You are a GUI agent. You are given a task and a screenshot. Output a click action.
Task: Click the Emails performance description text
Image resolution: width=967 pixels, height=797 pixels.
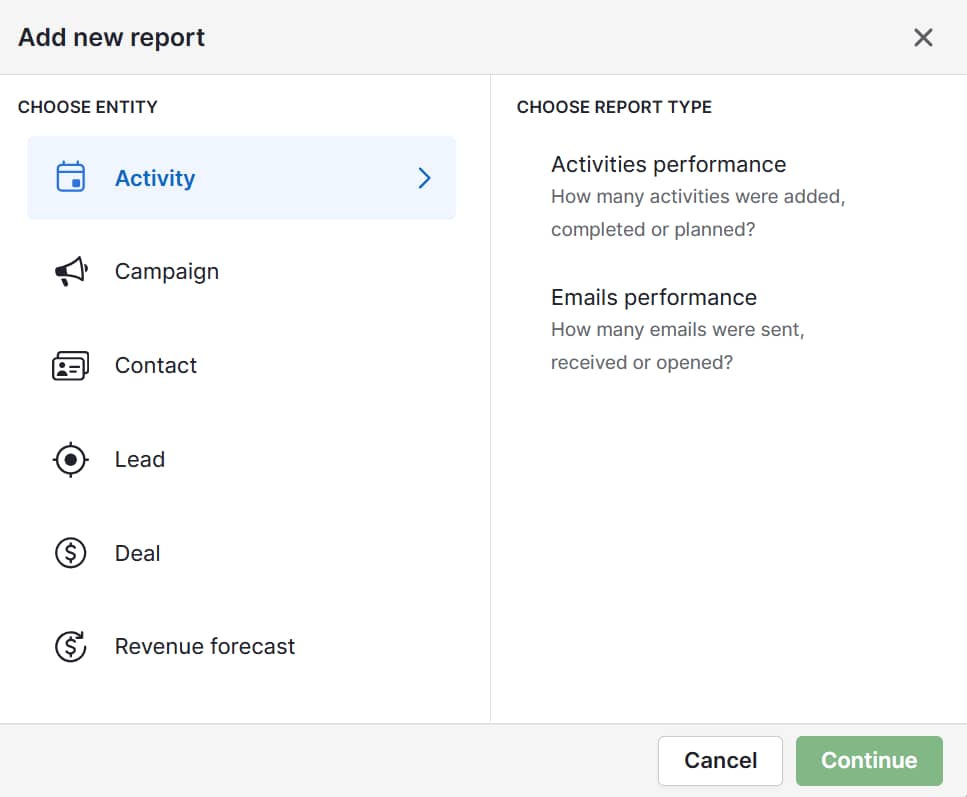(x=677, y=345)
